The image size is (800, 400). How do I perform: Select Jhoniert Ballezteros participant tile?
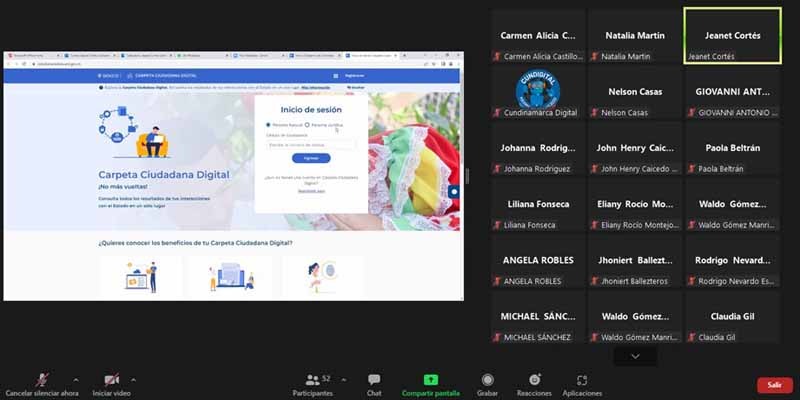635,260
